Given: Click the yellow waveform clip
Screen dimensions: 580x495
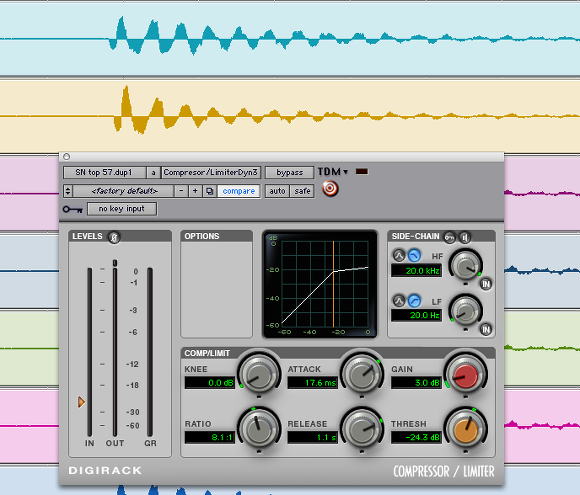Looking at the screenshot, I should [x=290, y=116].
